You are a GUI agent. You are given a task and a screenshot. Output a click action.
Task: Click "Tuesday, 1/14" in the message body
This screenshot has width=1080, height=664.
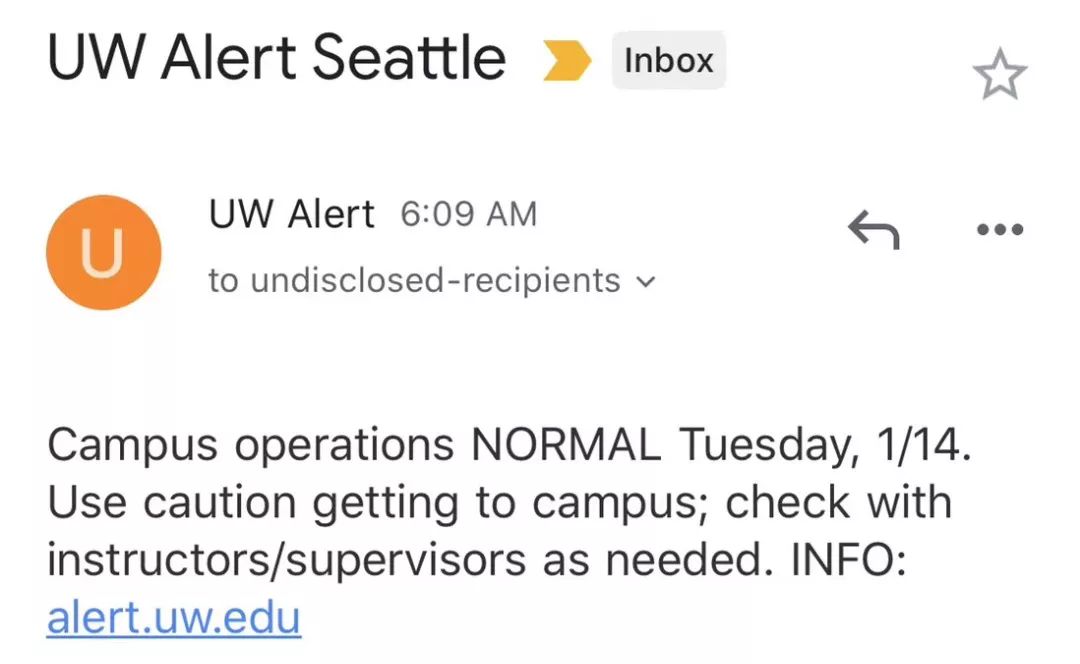[x=825, y=445]
